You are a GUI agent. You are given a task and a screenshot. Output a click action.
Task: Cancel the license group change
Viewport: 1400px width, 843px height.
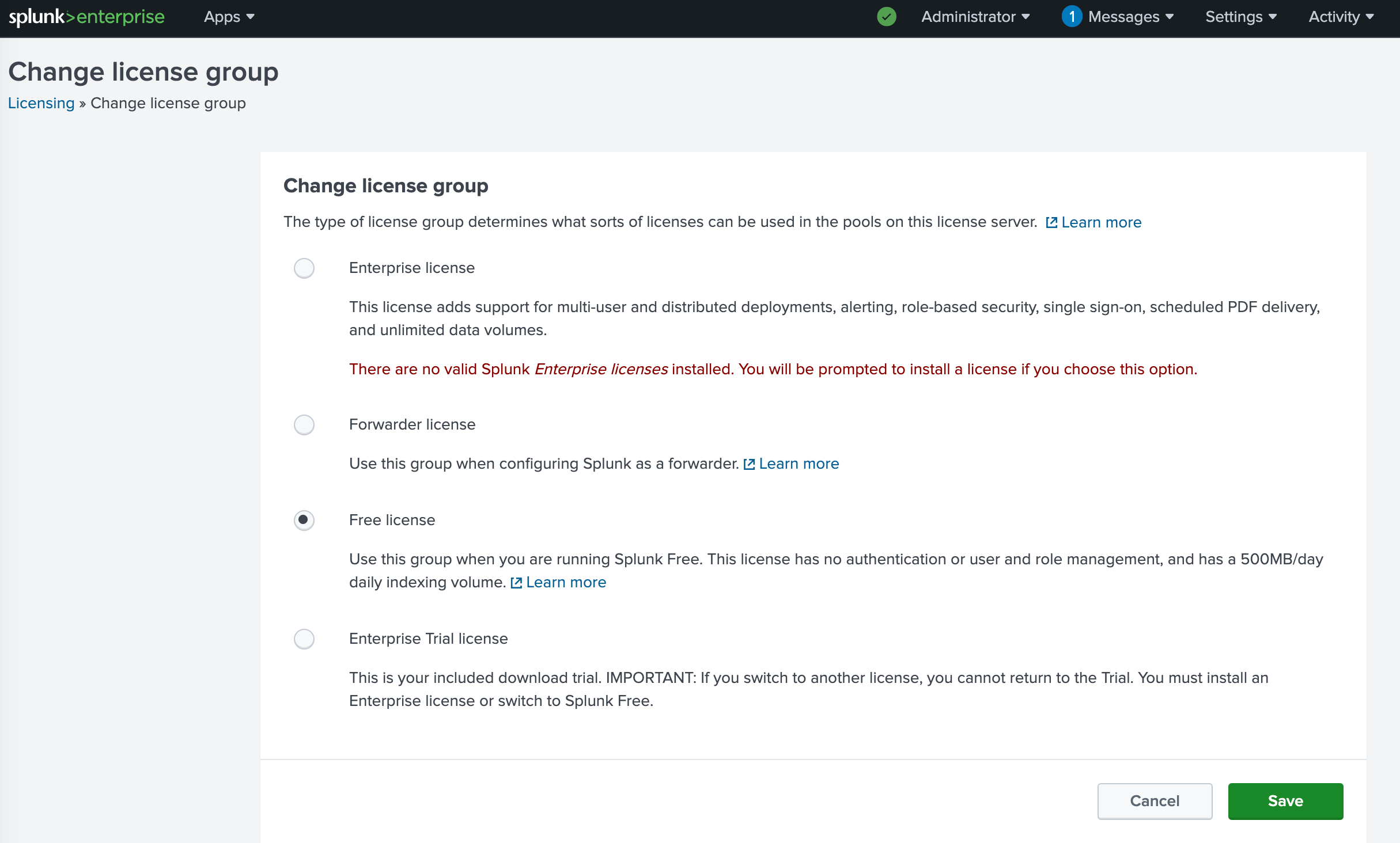[x=1155, y=801]
